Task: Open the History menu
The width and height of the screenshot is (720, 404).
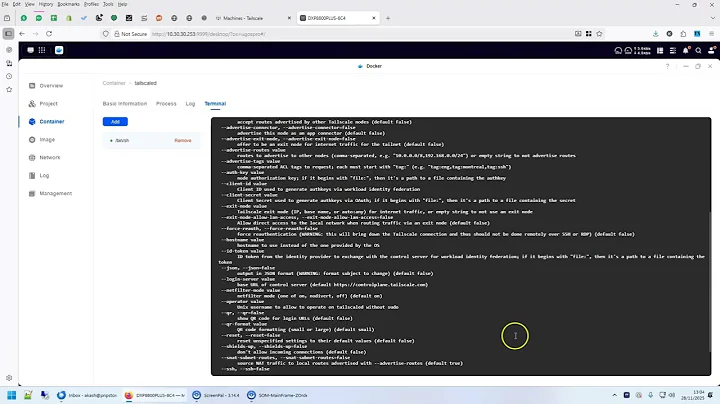Action: [x=46, y=4]
